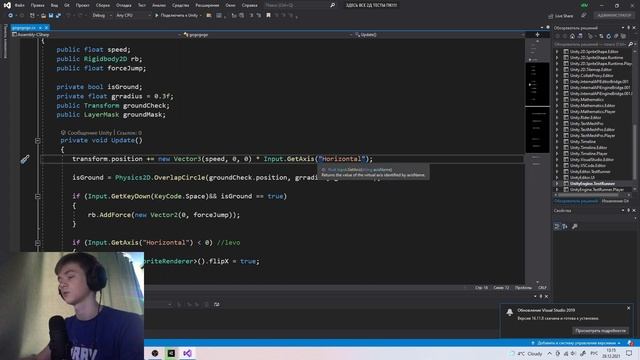Select UnityEngine.TestRunner in Solution Explorer
Screen dimensions: 640x360
pyautogui.click(x=592, y=184)
